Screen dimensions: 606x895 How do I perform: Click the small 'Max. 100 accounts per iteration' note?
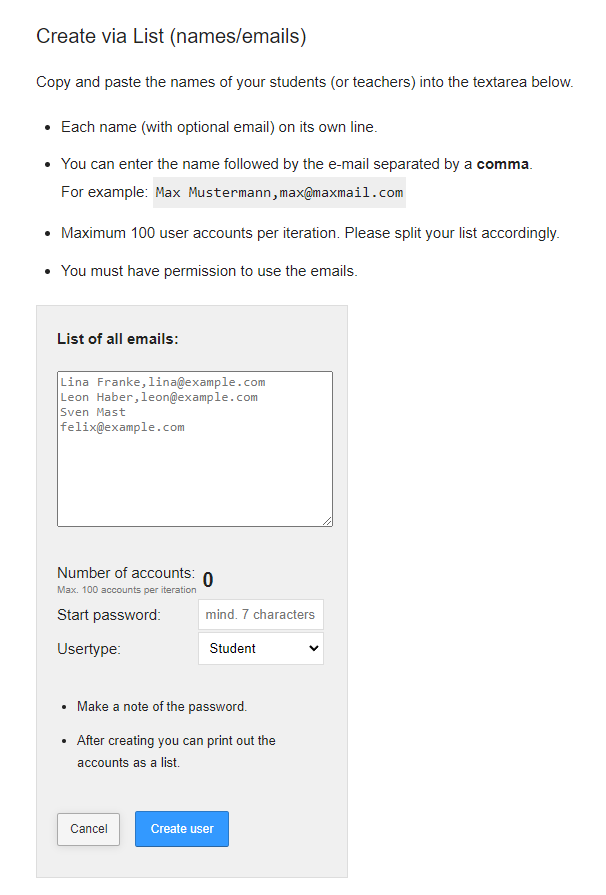(x=127, y=590)
